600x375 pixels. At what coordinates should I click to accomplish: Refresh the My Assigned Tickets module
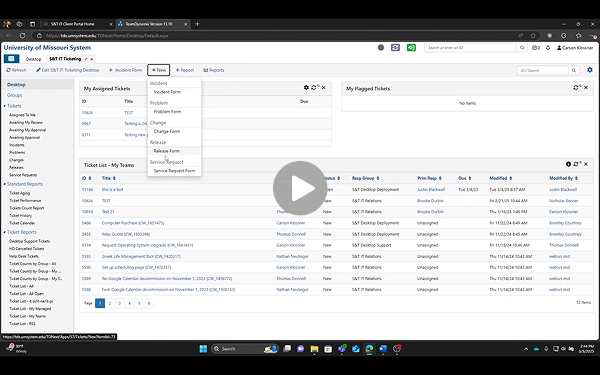point(315,88)
